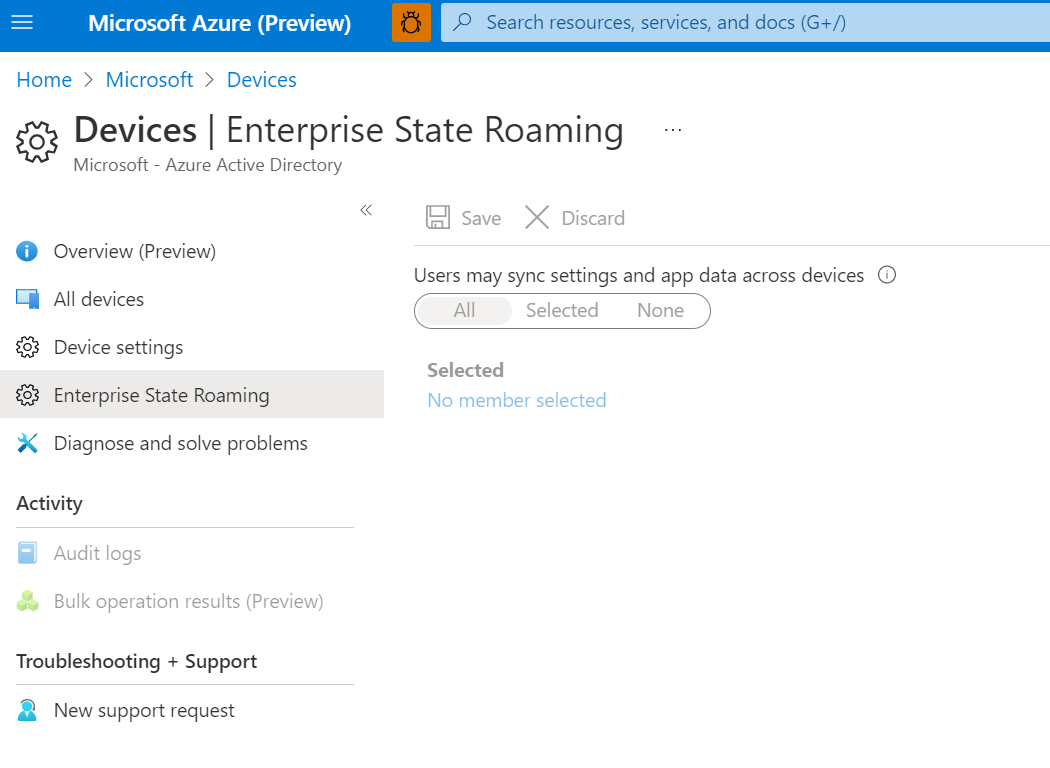Click the Diagnose and solve problems wrench icon
Viewport: 1050px width, 768px height.
[26, 443]
